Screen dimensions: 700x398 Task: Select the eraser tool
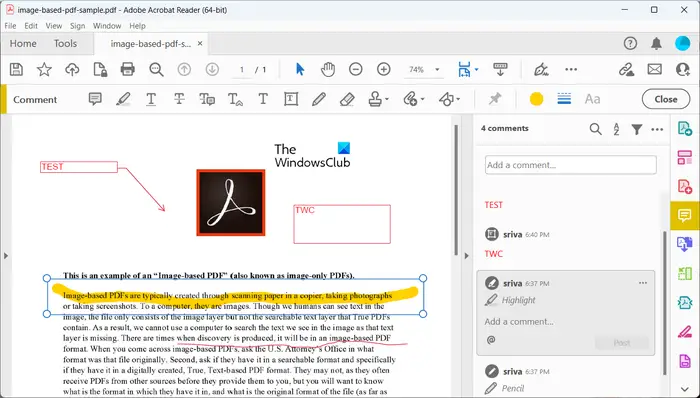click(347, 99)
